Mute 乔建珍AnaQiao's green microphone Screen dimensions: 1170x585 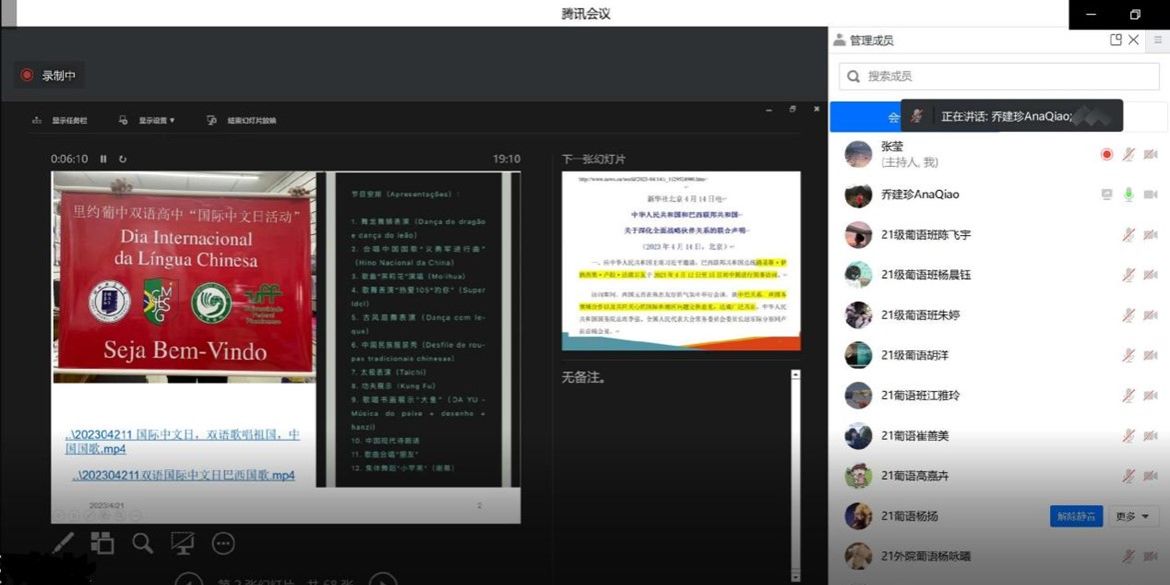click(x=1128, y=194)
